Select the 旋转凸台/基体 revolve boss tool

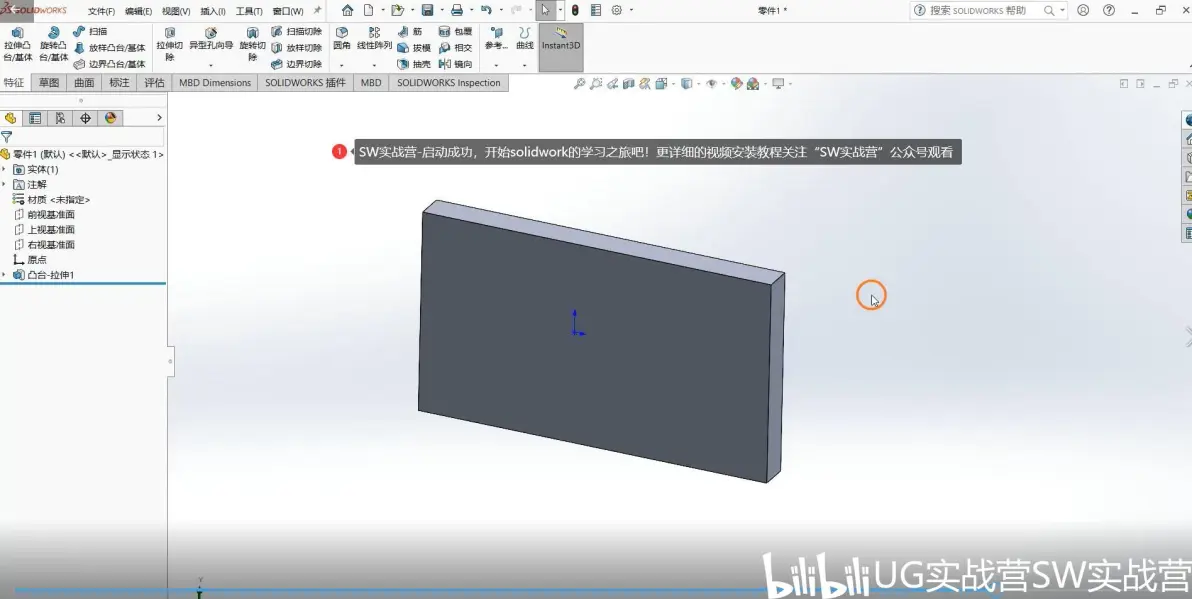point(53,44)
